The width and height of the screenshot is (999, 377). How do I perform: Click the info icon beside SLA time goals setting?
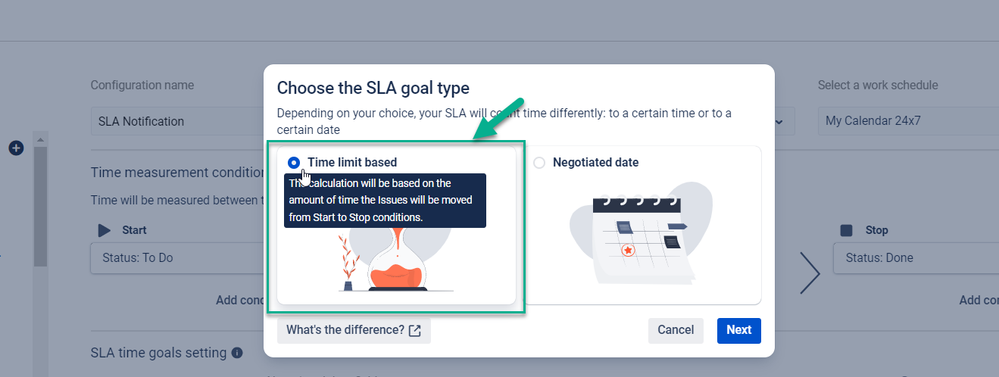[x=237, y=352]
